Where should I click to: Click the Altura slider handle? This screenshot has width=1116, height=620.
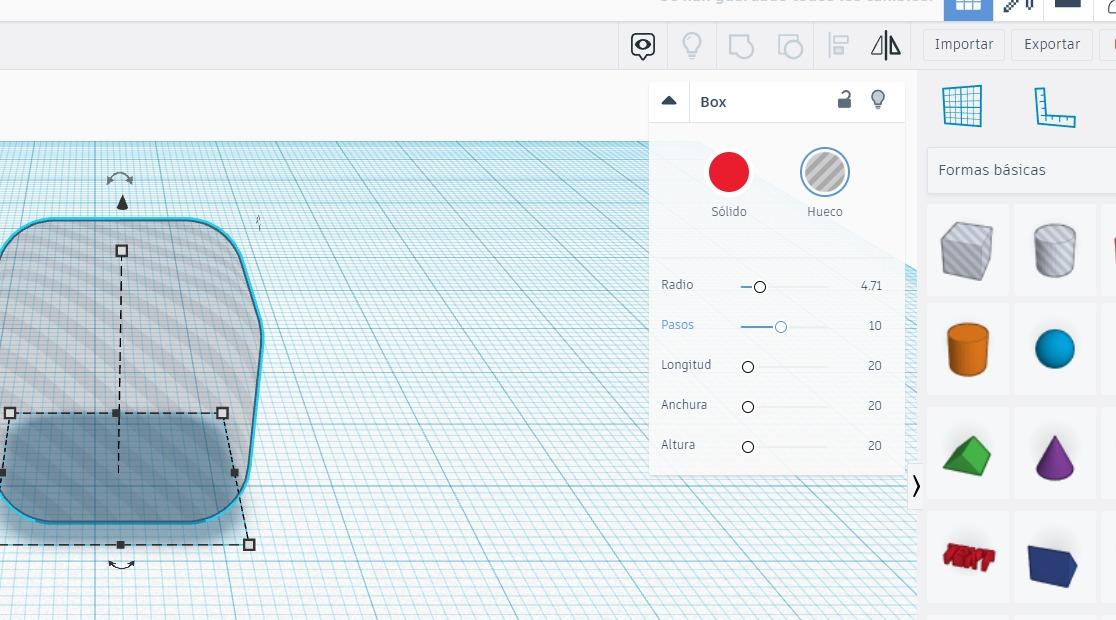748,447
